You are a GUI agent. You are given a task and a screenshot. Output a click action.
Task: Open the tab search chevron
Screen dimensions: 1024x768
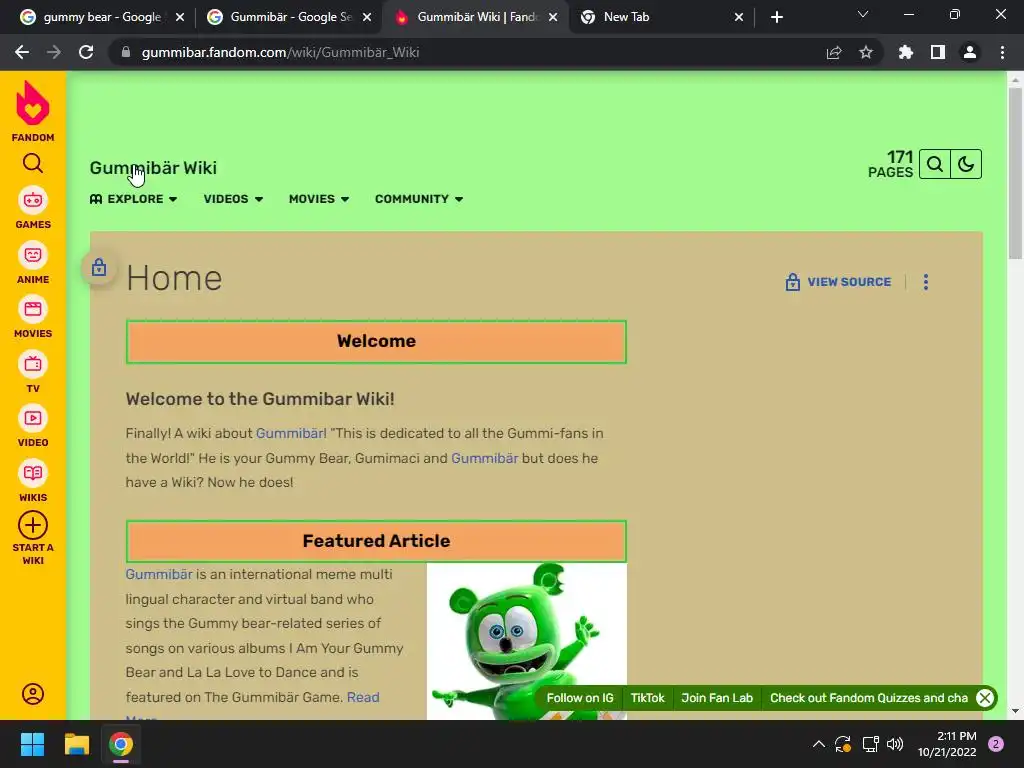(863, 14)
